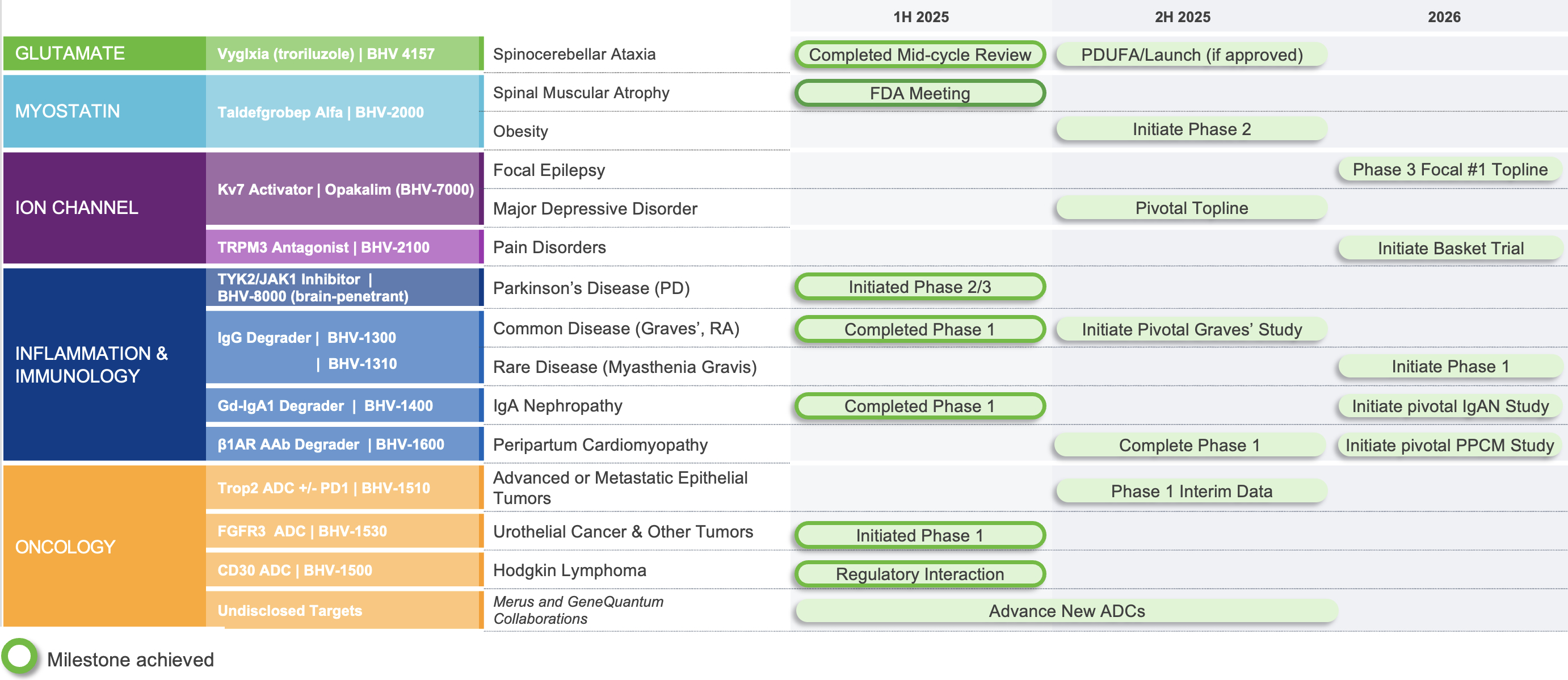Click the Initiate Phase 2 milestone
Image resolution: width=1568 pixels, height=680 pixels.
[x=1191, y=129]
